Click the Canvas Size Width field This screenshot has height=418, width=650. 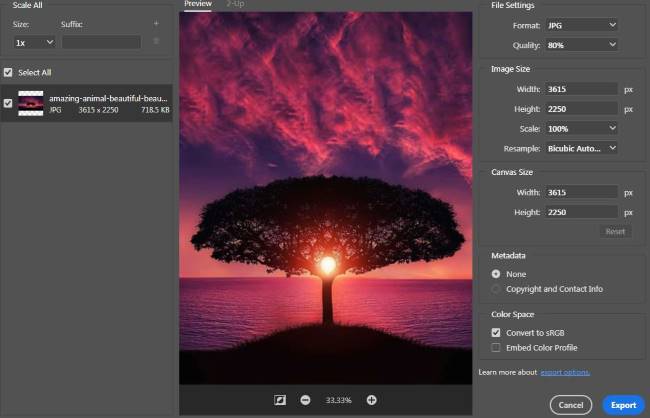[581, 192]
